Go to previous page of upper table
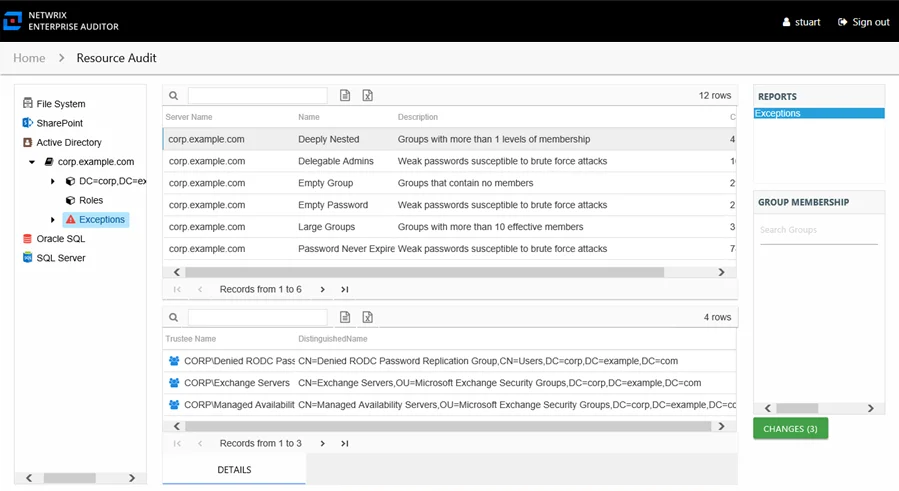Image resolution: width=899 pixels, height=491 pixels. tap(200, 290)
